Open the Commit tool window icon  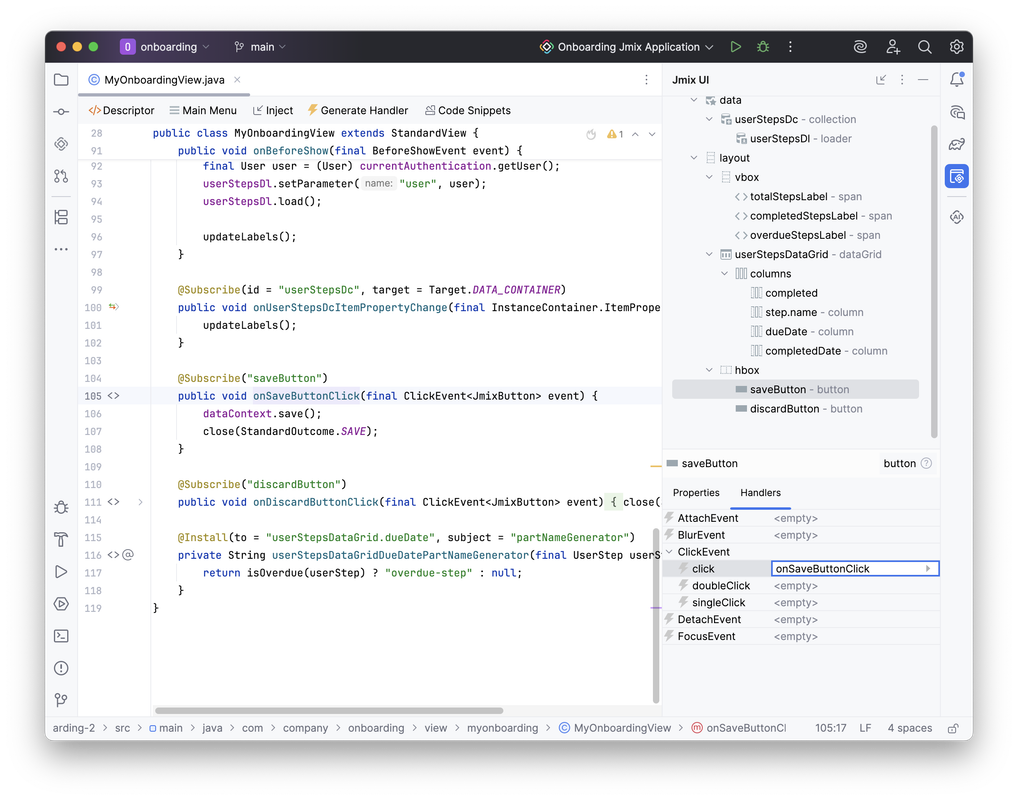click(61, 112)
